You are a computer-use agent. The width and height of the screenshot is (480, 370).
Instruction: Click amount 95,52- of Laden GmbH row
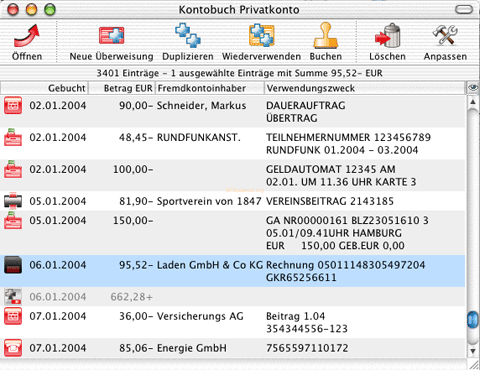(136, 265)
